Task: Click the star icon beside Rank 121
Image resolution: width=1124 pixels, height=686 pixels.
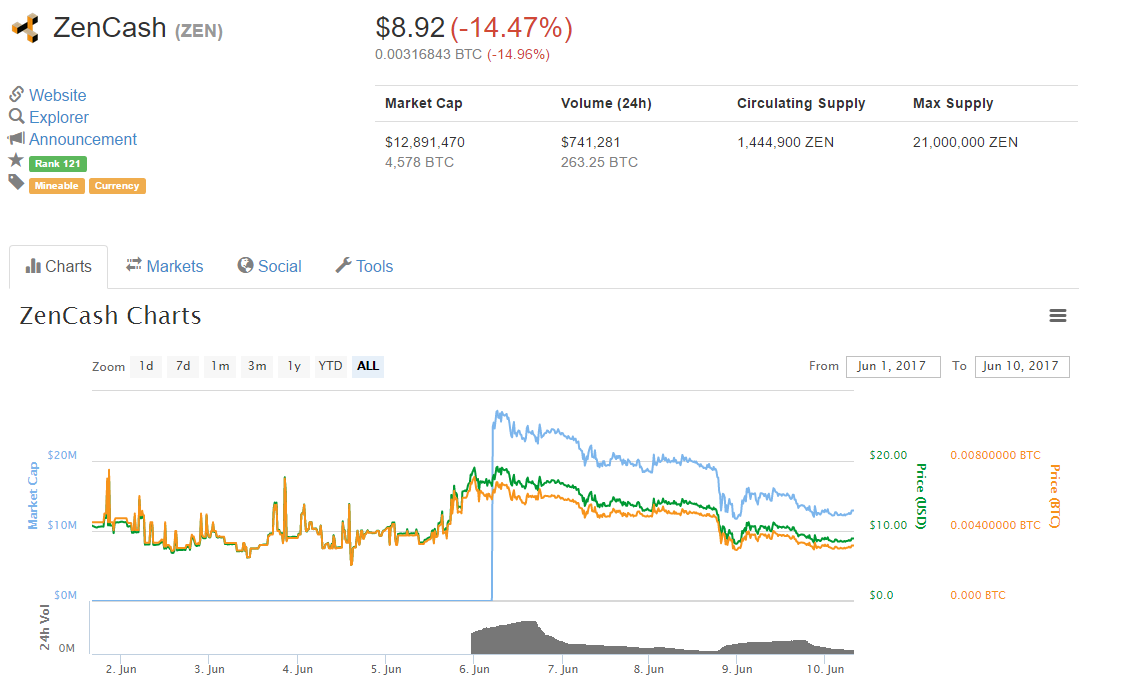Action: click(16, 160)
